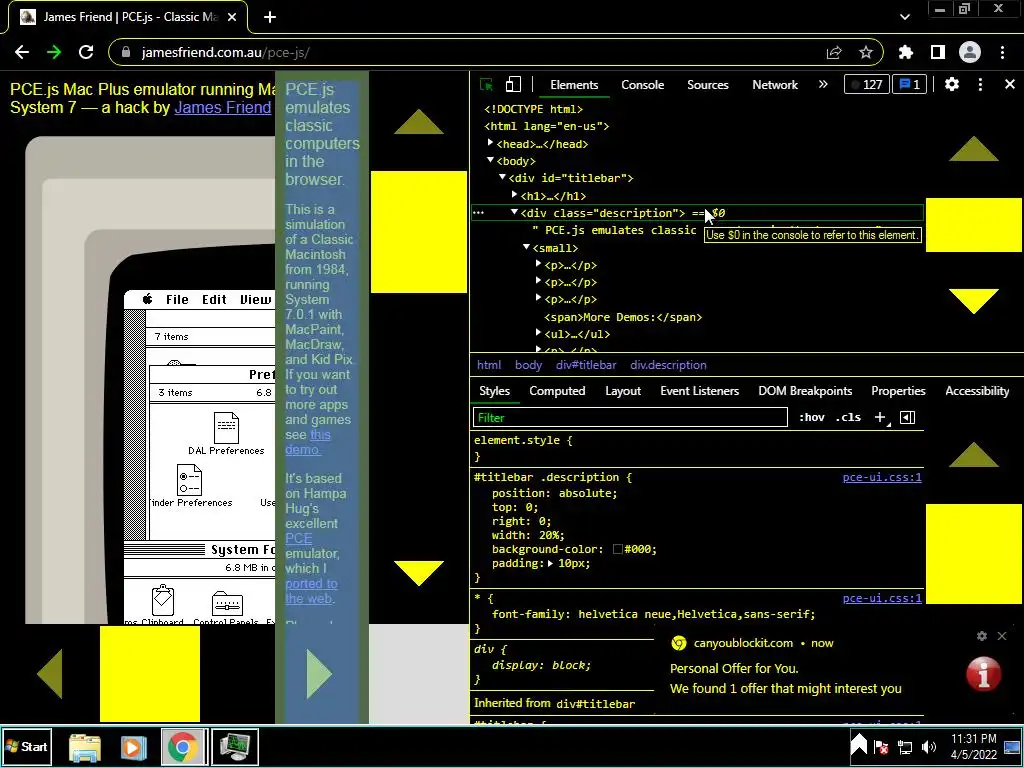Show more DevTools tabs with chevron

823,84
